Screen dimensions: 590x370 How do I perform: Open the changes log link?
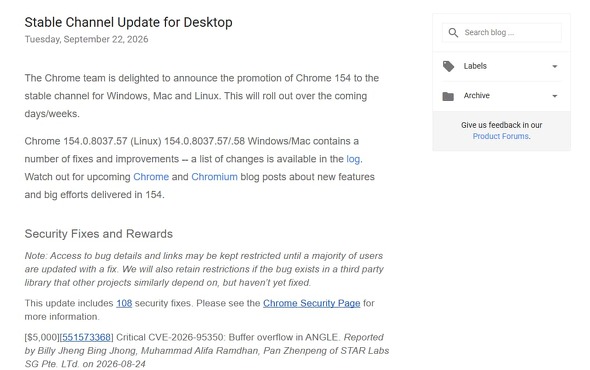coord(353,159)
